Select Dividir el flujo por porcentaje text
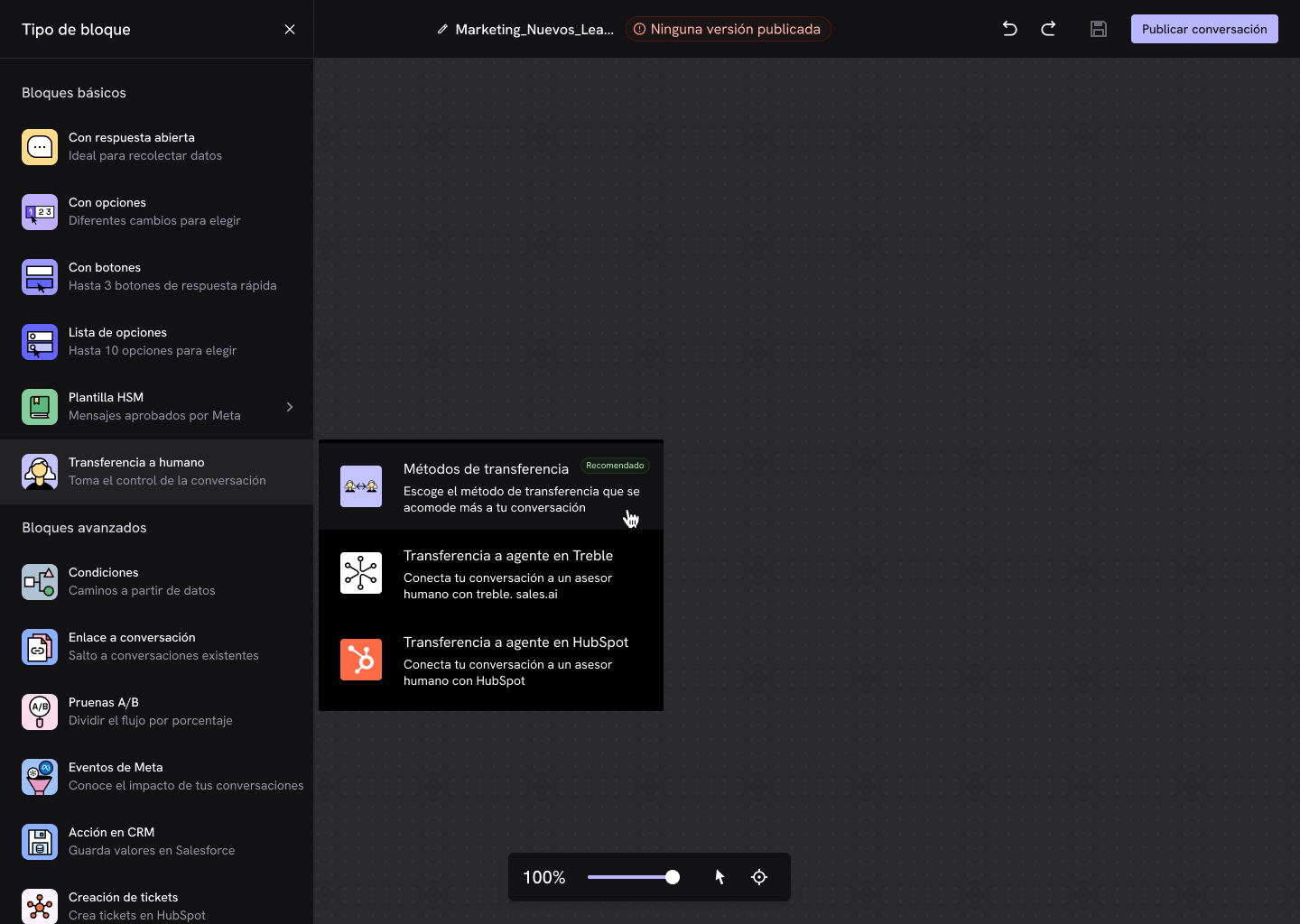Screen dimensions: 1300x924 click(x=151, y=721)
